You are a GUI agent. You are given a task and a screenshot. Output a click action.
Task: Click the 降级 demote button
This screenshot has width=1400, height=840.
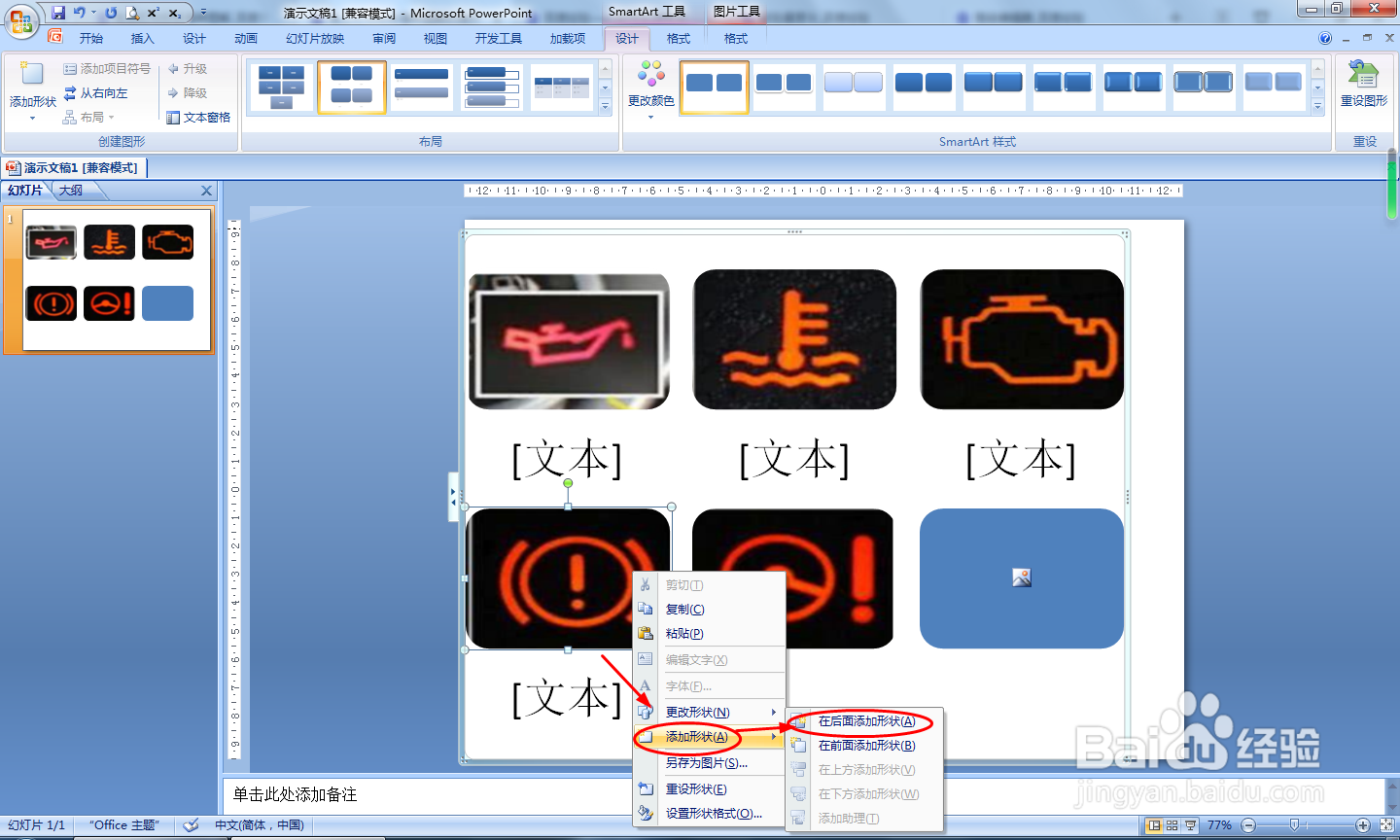187,93
